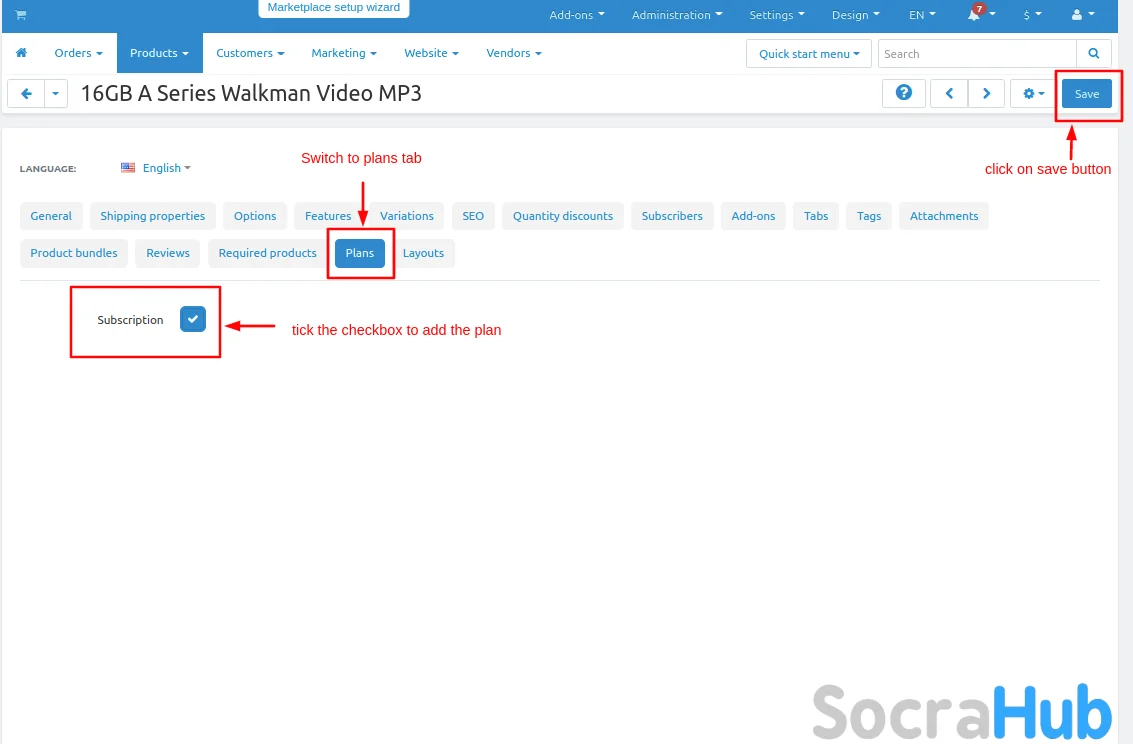
Task: Click the search magnifier button
Action: coord(1093,54)
